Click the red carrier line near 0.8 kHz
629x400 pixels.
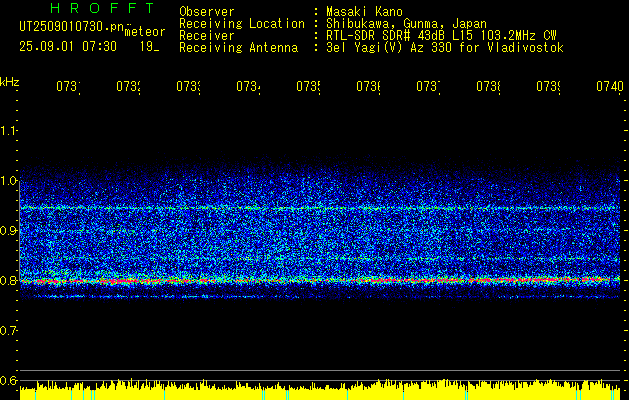click(x=319, y=280)
